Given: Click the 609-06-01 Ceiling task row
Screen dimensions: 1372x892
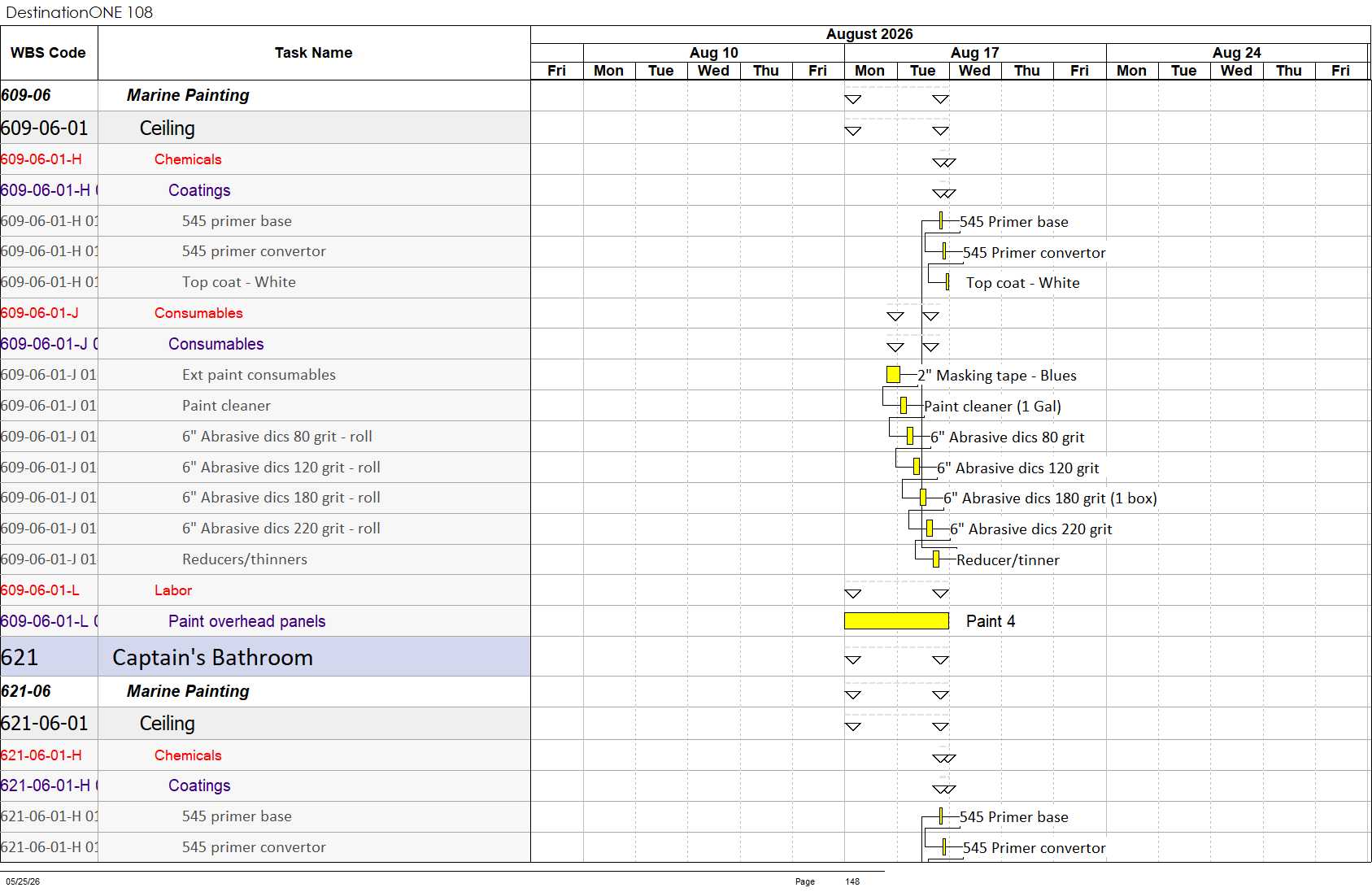Looking at the screenshot, I should point(265,128).
